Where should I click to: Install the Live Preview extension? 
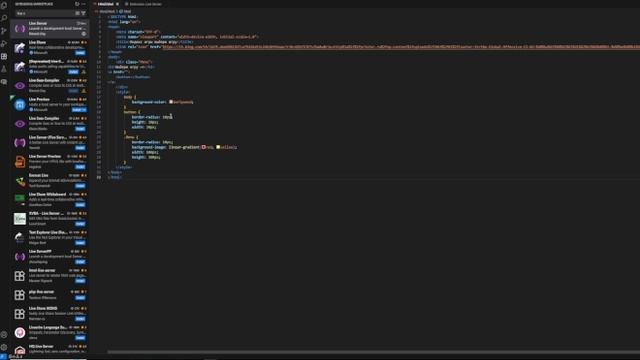tap(79, 110)
